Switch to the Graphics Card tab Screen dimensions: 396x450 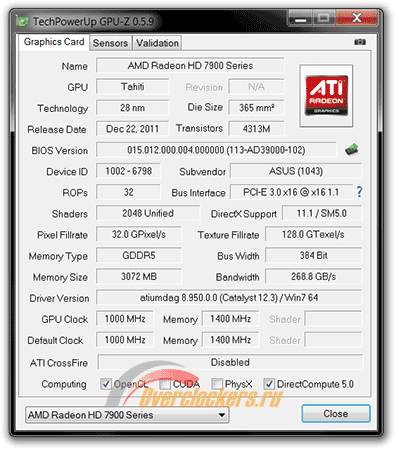point(54,42)
